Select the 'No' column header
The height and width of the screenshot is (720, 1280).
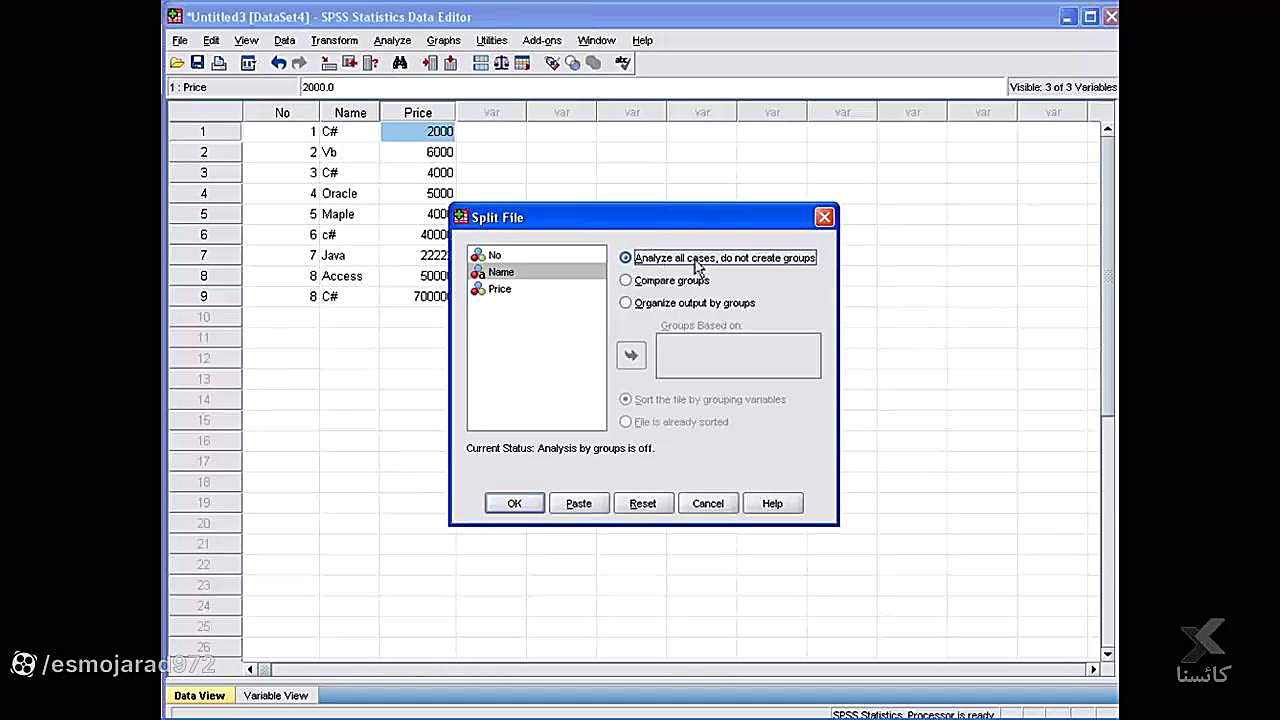[282, 113]
